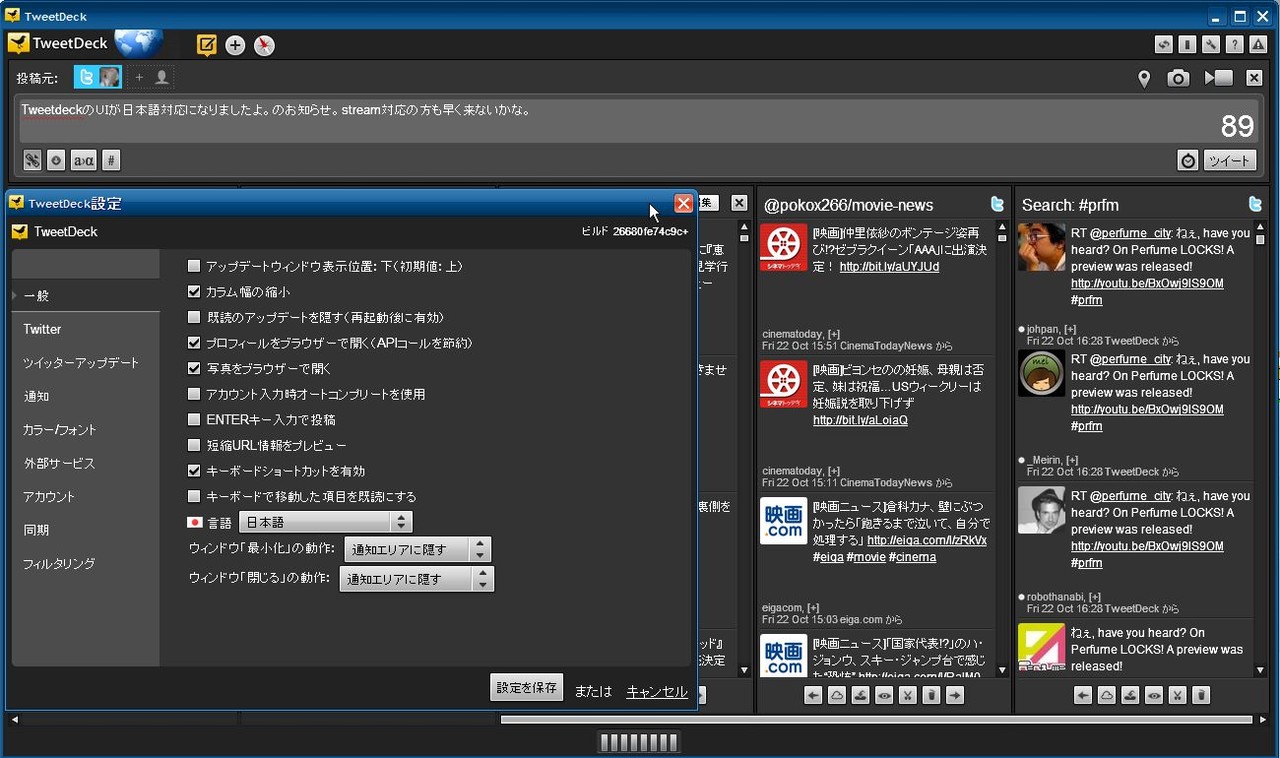Click the column navigation slider at the bottom
The image size is (1280, 758).
(x=640, y=742)
